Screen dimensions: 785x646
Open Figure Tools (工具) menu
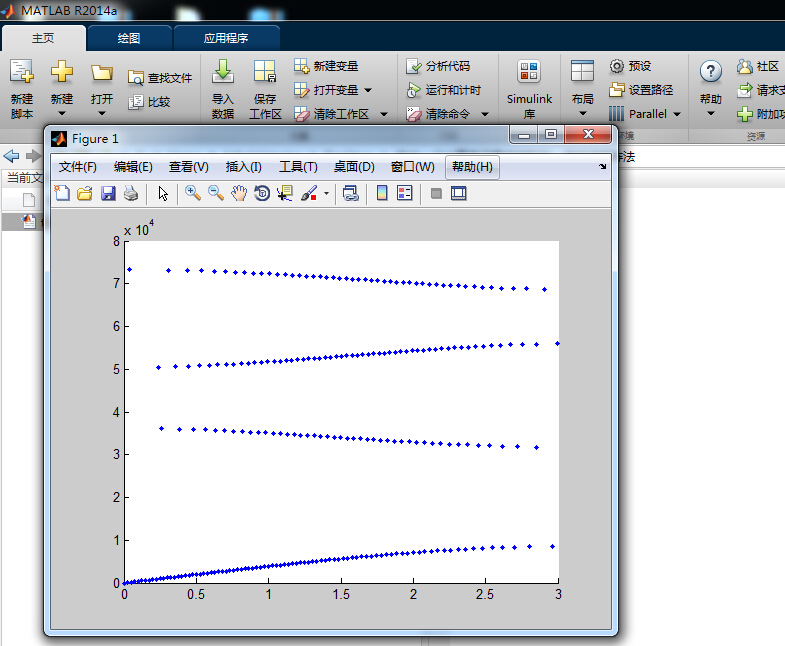pyautogui.click(x=298, y=167)
